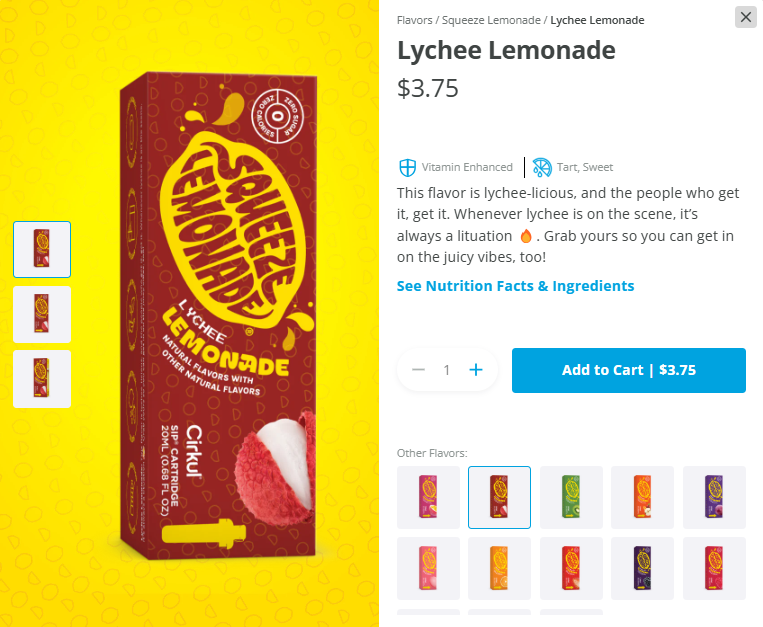Go to Flavors breadcrumb

[415, 20]
